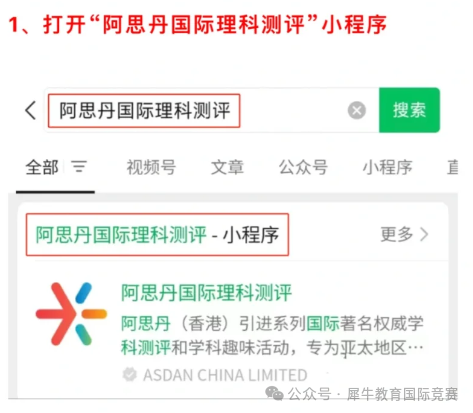Focus the search field containing 阿思丹国际理科测评

(211, 110)
